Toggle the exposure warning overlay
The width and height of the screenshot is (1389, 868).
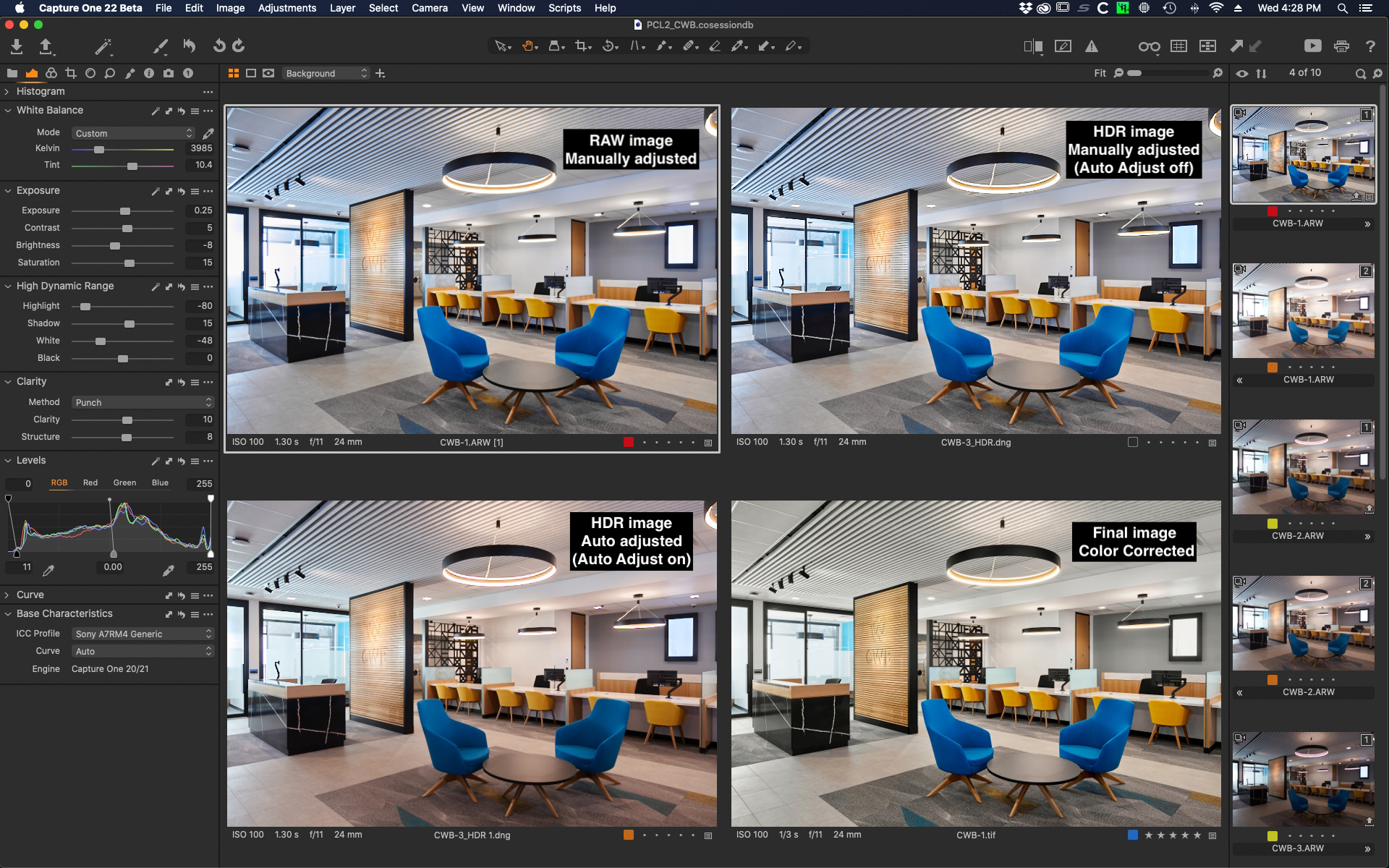click(1092, 46)
